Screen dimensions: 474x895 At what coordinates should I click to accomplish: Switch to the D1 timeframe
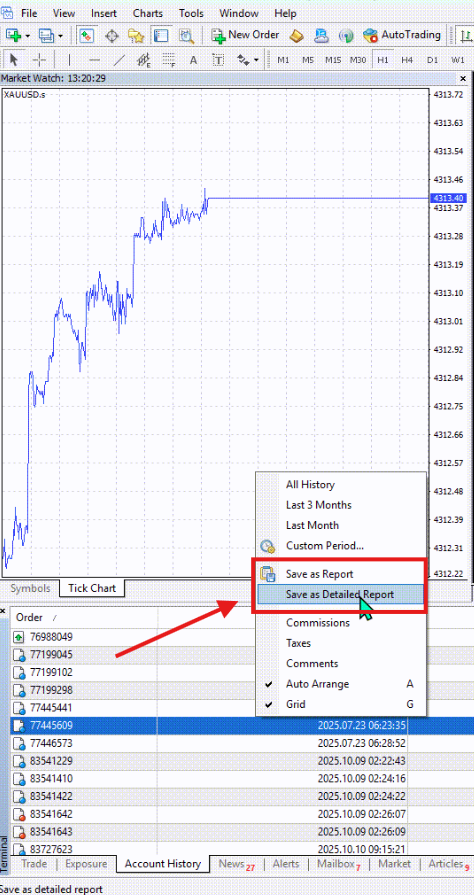(432, 60)
